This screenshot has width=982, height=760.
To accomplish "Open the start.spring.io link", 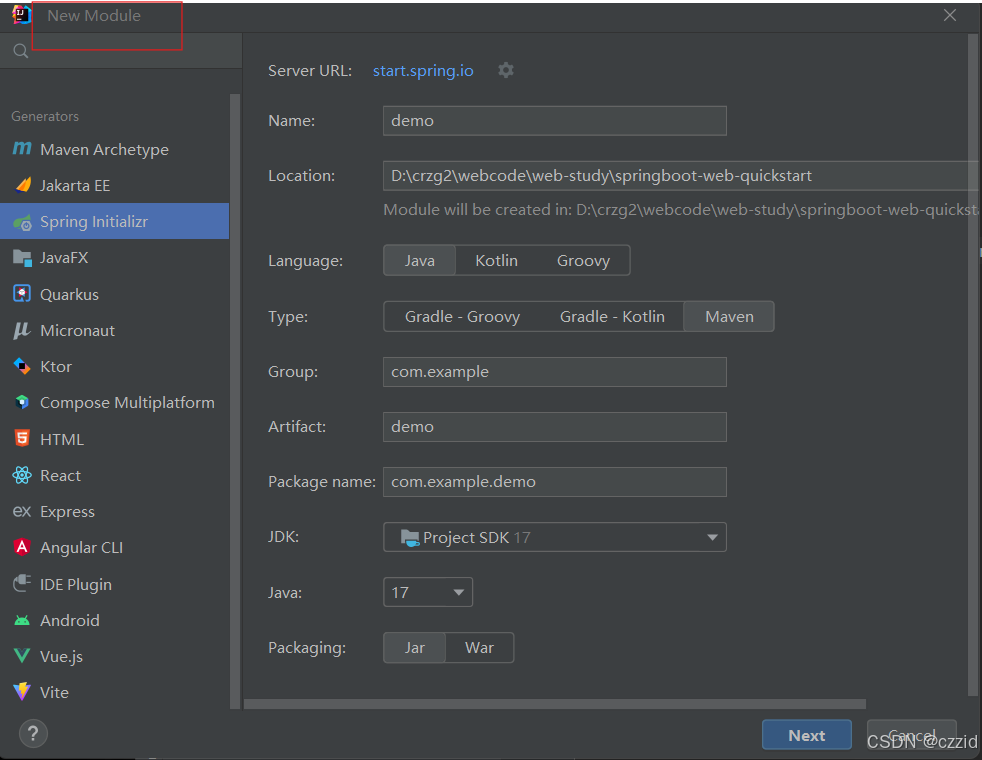I will 423,71.
